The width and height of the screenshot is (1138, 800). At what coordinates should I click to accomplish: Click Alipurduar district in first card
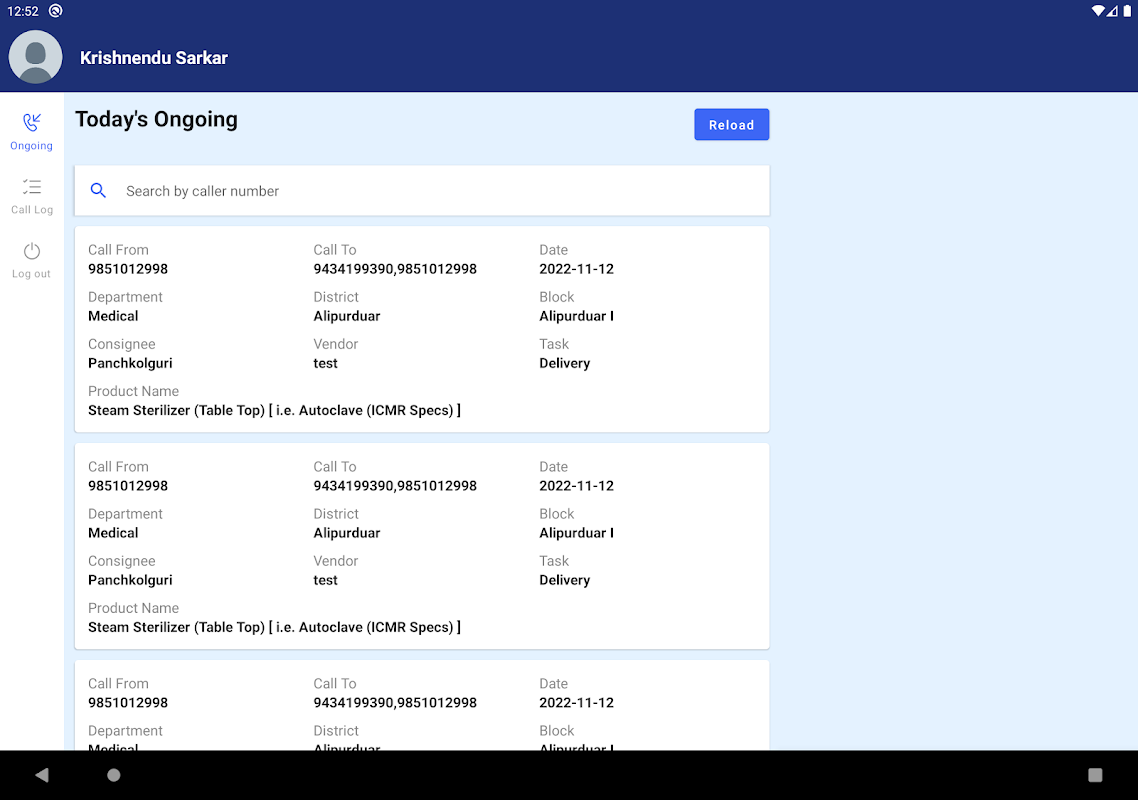[x=347, y=316]
